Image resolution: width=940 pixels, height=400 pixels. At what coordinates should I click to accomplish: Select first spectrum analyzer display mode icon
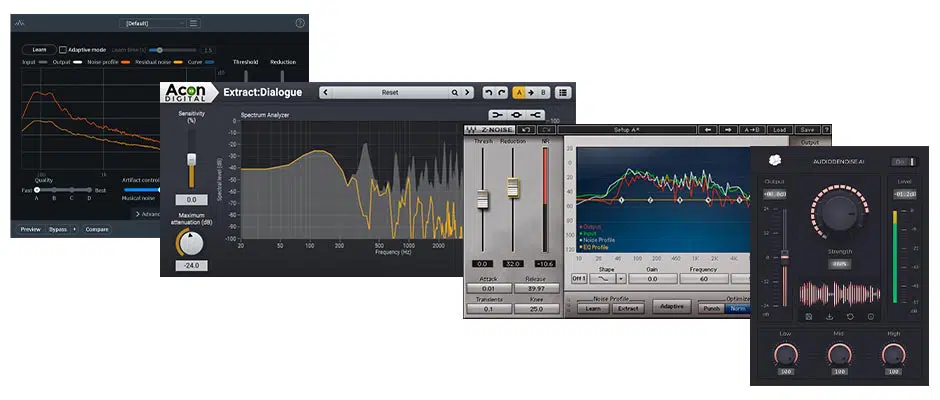[x=496, y=115]
